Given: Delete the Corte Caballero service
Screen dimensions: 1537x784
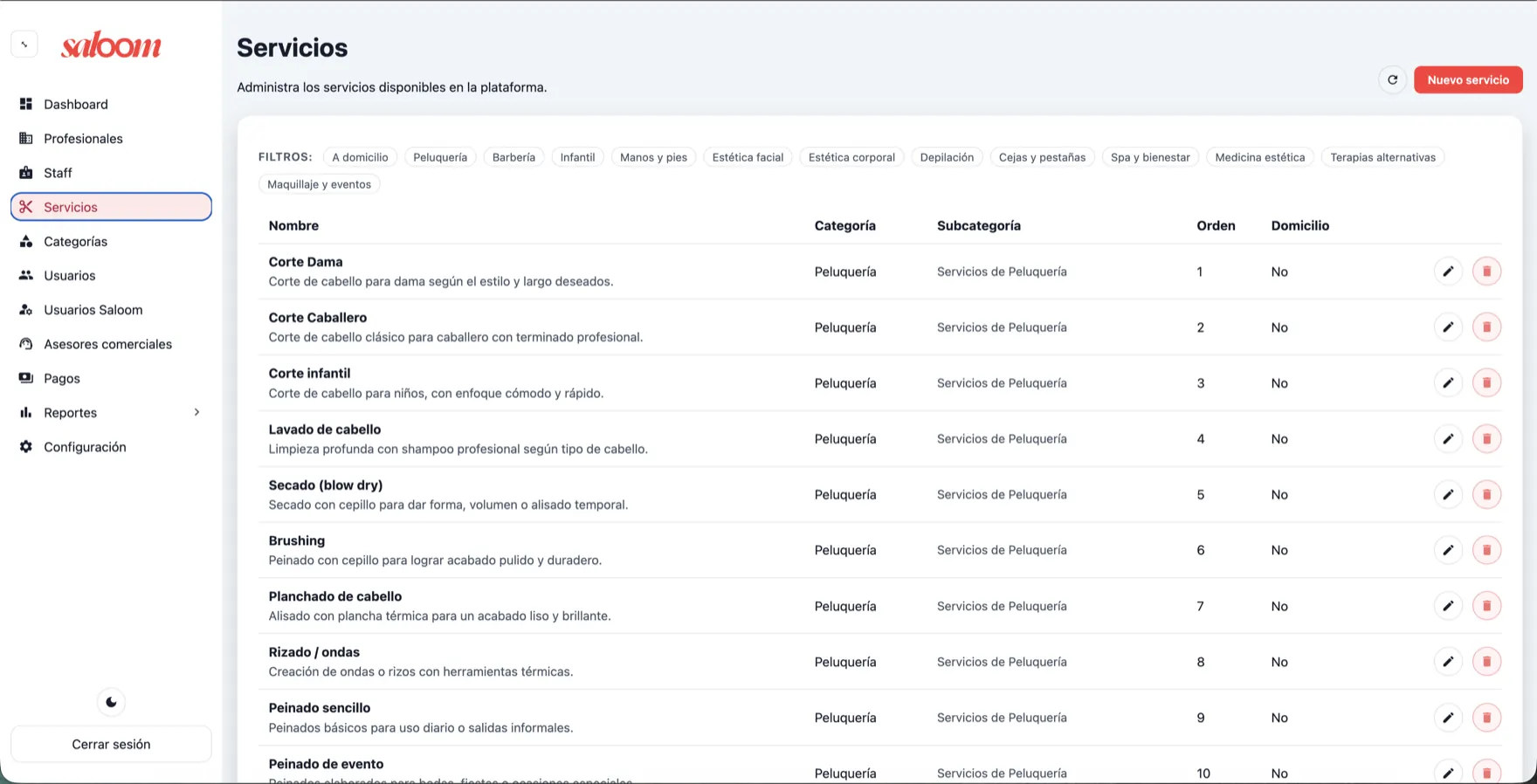Looking at the screenshot, I should [x=1486, y=327].
